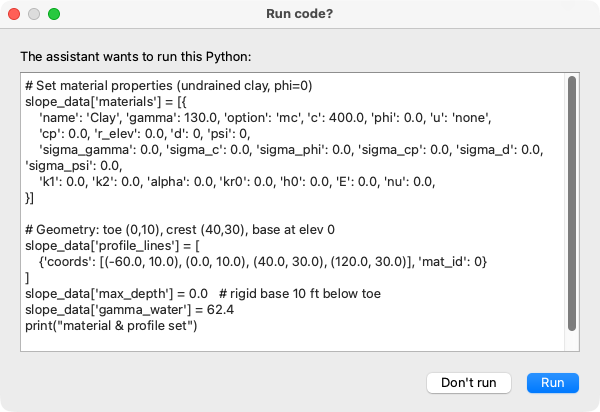
Task: Click the 'sigma_psi': 0.0 line
Action: pyautogui.click(x=74, y=166)
